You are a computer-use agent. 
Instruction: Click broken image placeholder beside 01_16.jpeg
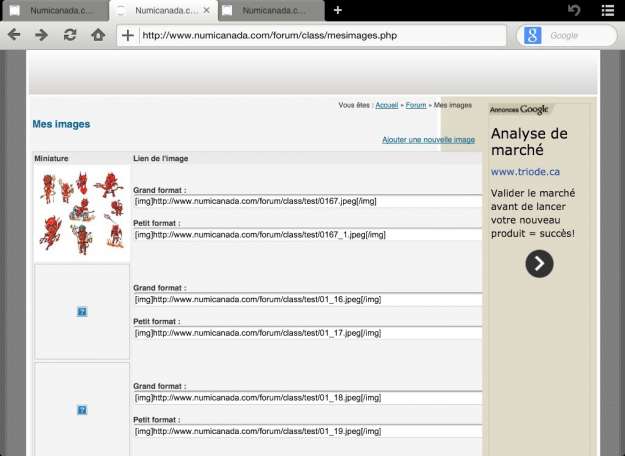pos(82,311)
